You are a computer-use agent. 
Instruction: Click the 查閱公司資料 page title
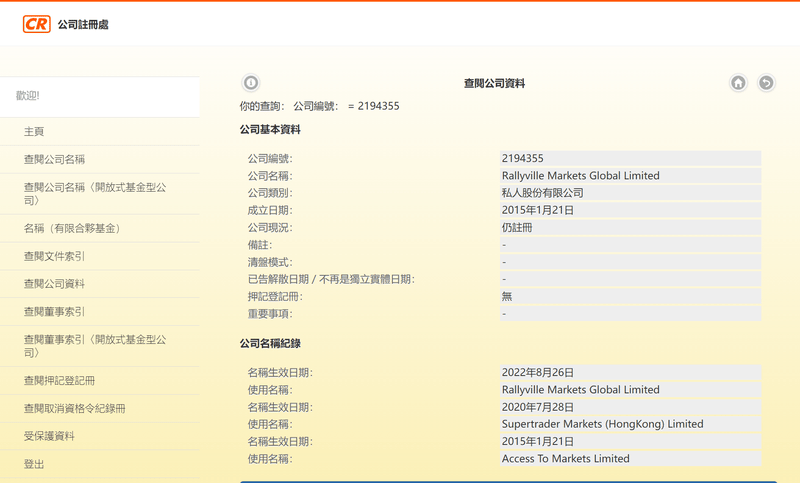(494, 83)
